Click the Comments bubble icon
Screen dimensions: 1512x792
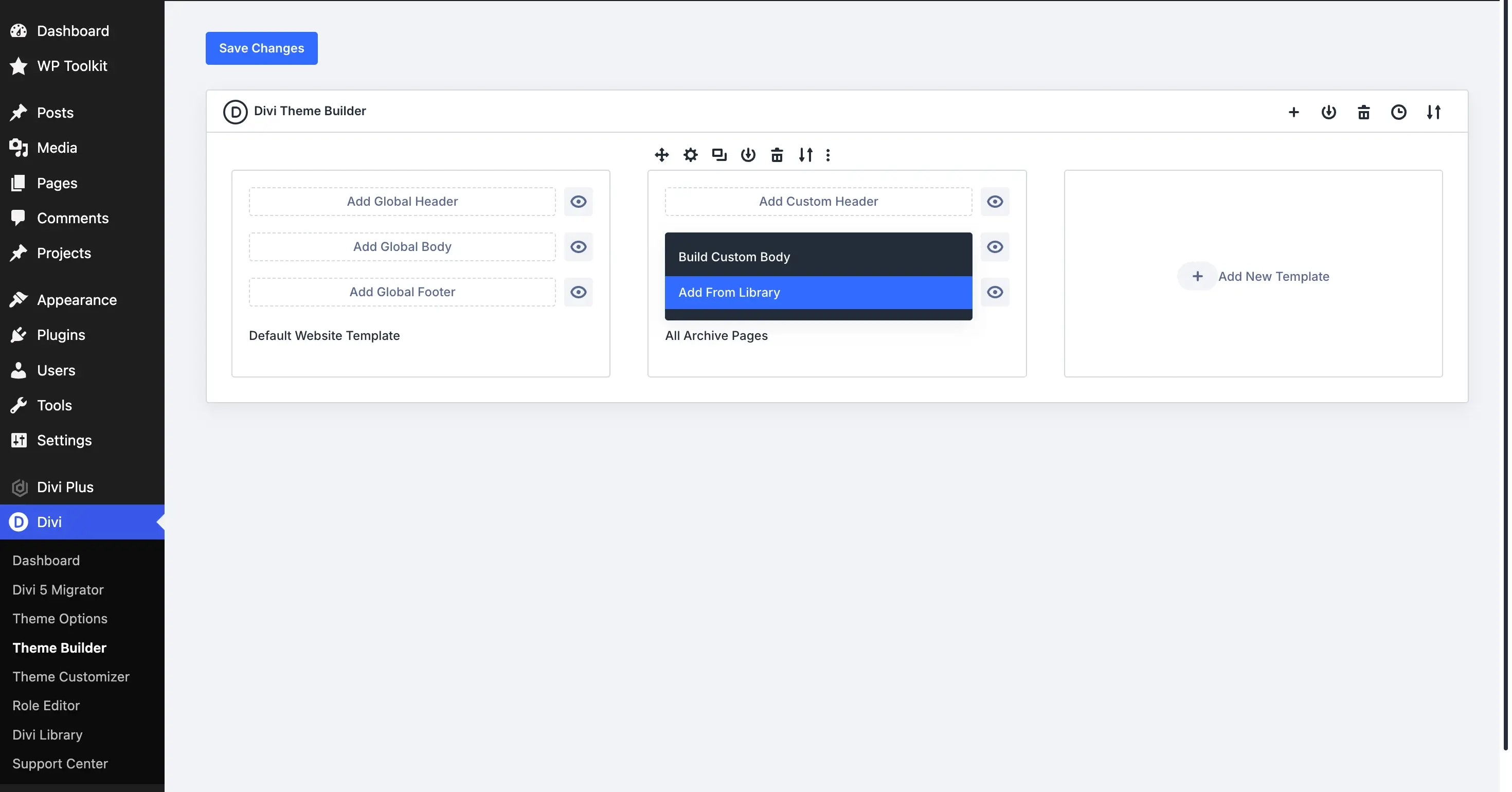[18, 218]
